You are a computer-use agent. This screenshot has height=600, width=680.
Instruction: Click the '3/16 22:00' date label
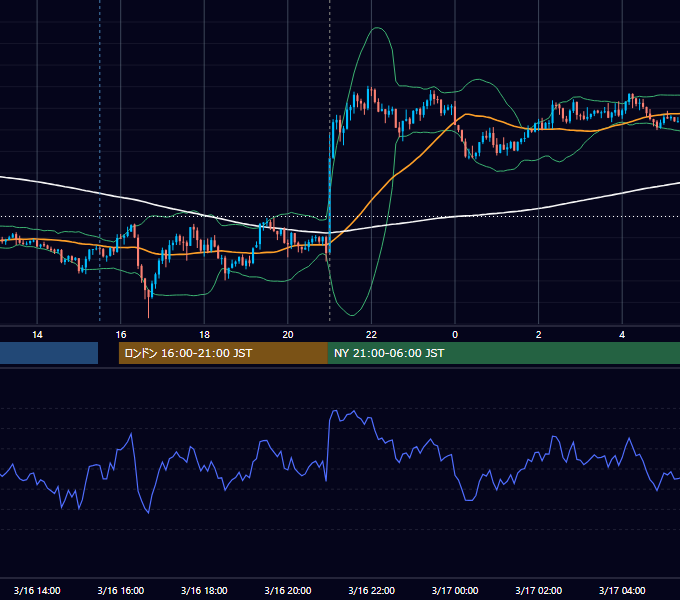pyautogui.click(x=371, y=590)
